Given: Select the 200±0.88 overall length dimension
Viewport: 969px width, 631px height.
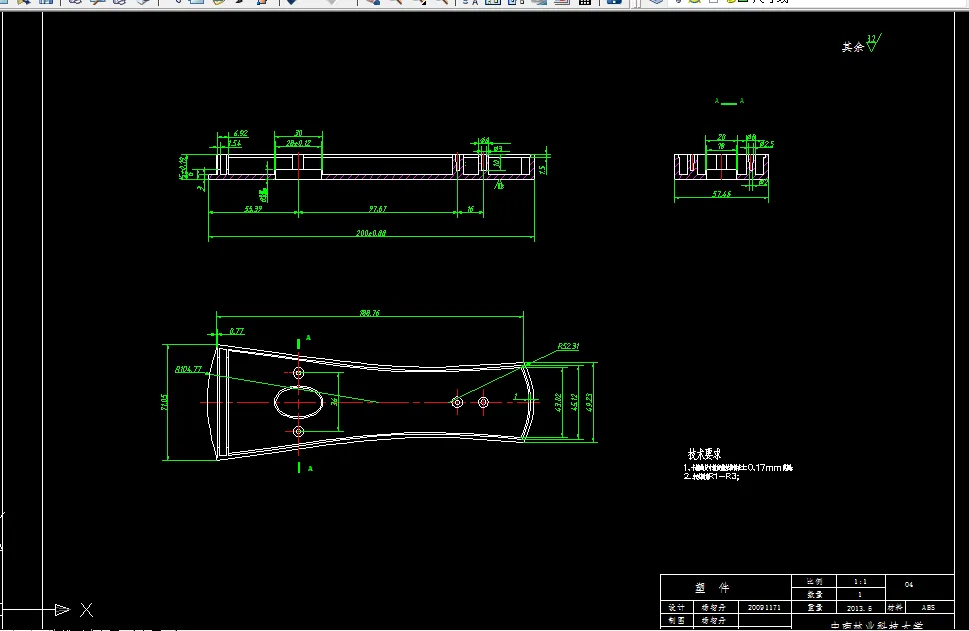Looking at the screenshot, I should tap(371, 233).
